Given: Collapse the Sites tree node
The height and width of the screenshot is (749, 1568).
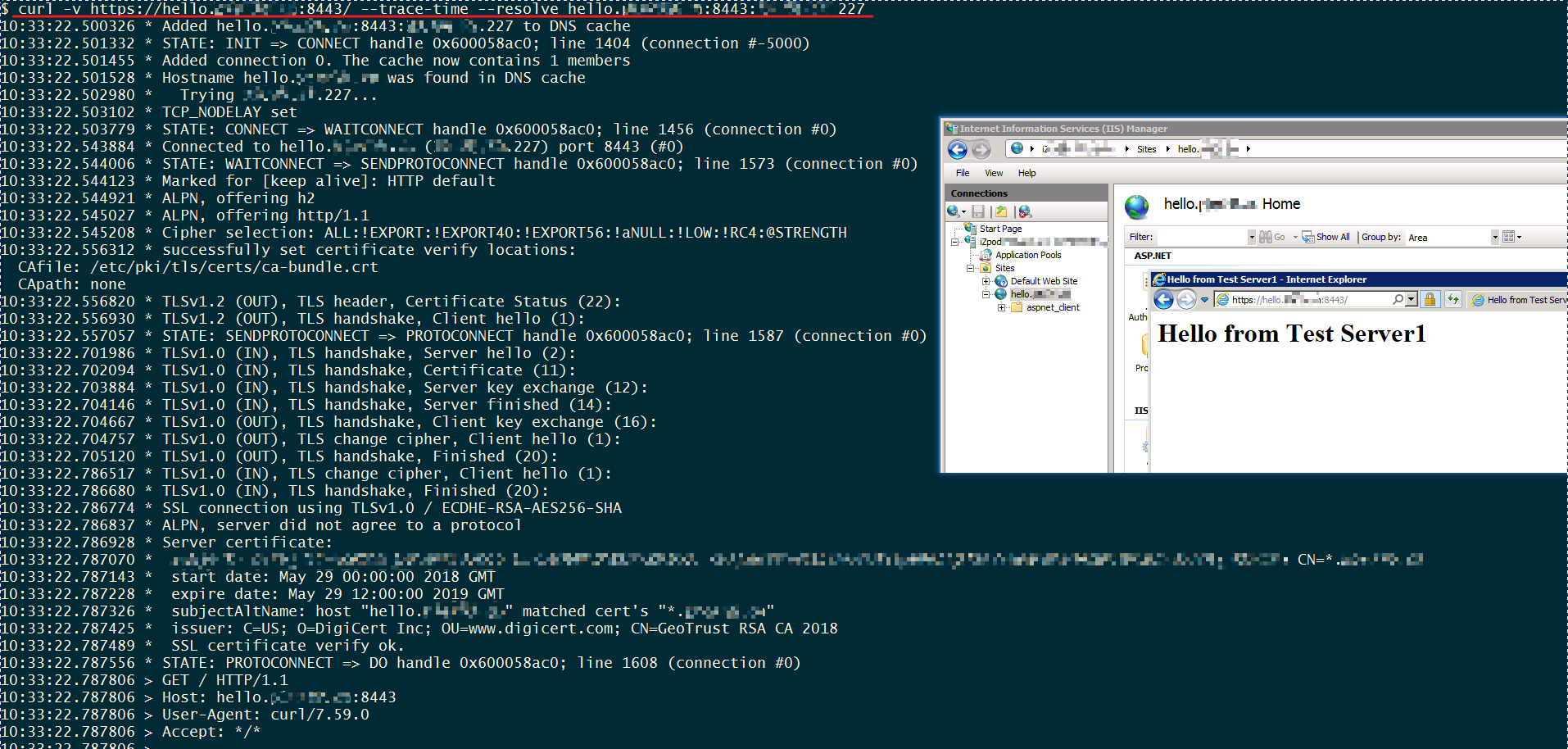Looking at the screenshot, I should 971,268.
